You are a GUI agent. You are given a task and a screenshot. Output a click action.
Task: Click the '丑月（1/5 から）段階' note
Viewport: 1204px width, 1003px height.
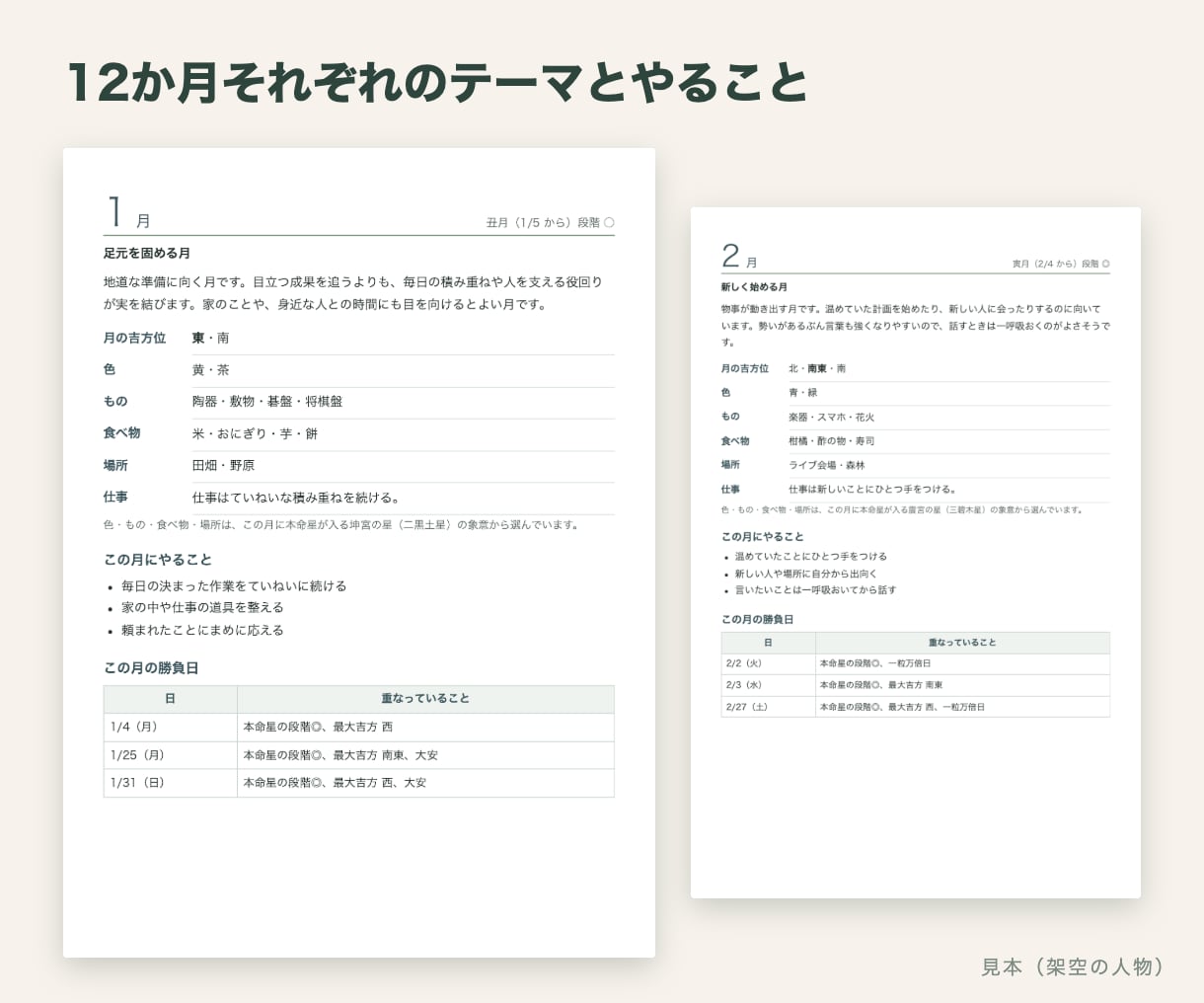click(x=550, y=223)
